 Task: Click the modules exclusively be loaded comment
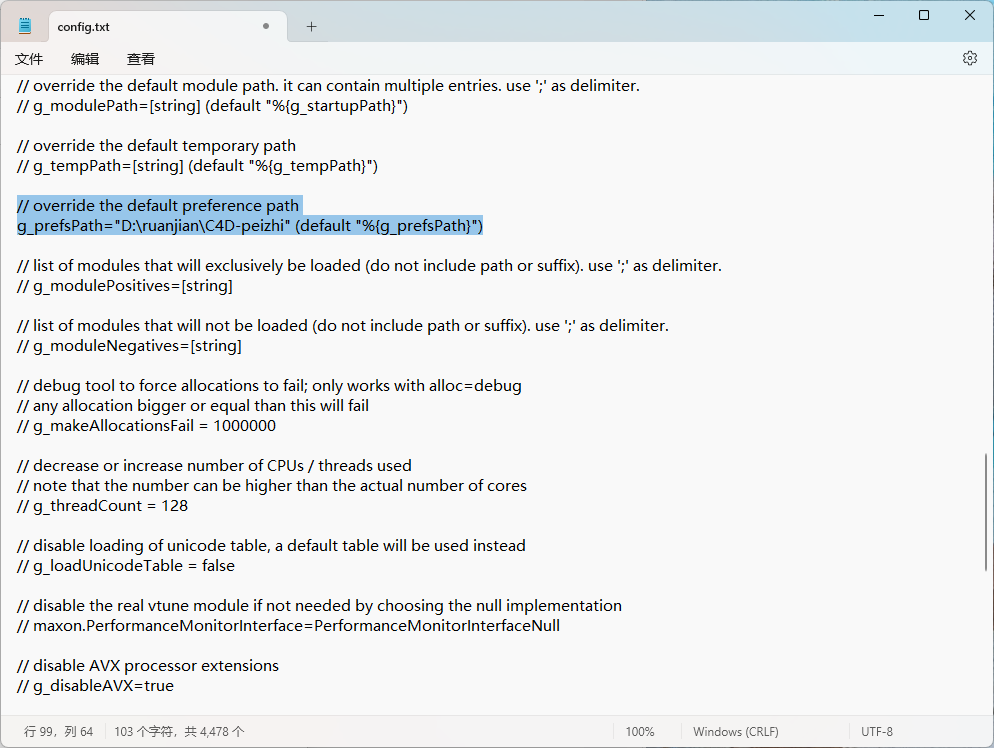[x=370, y=266]
